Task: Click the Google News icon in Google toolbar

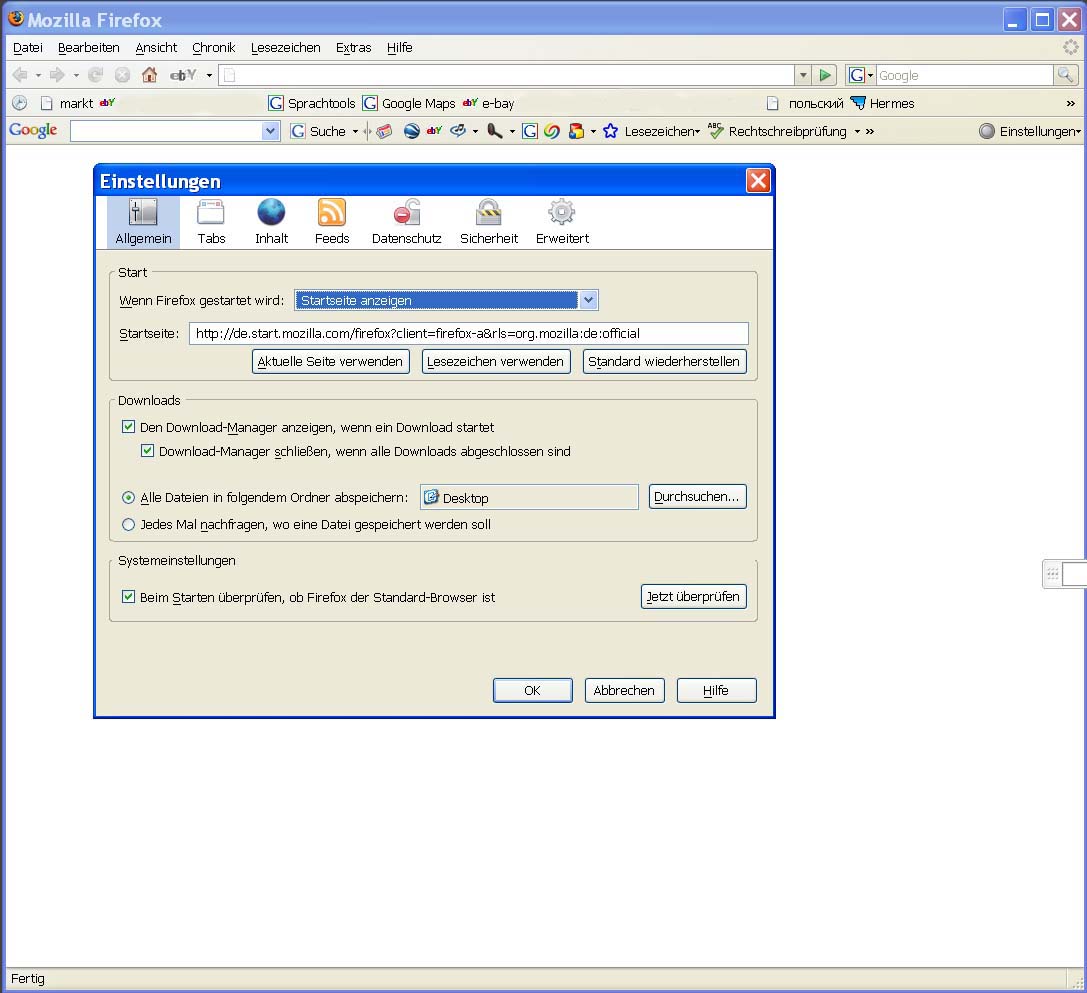Action: (x=385, y=131)
